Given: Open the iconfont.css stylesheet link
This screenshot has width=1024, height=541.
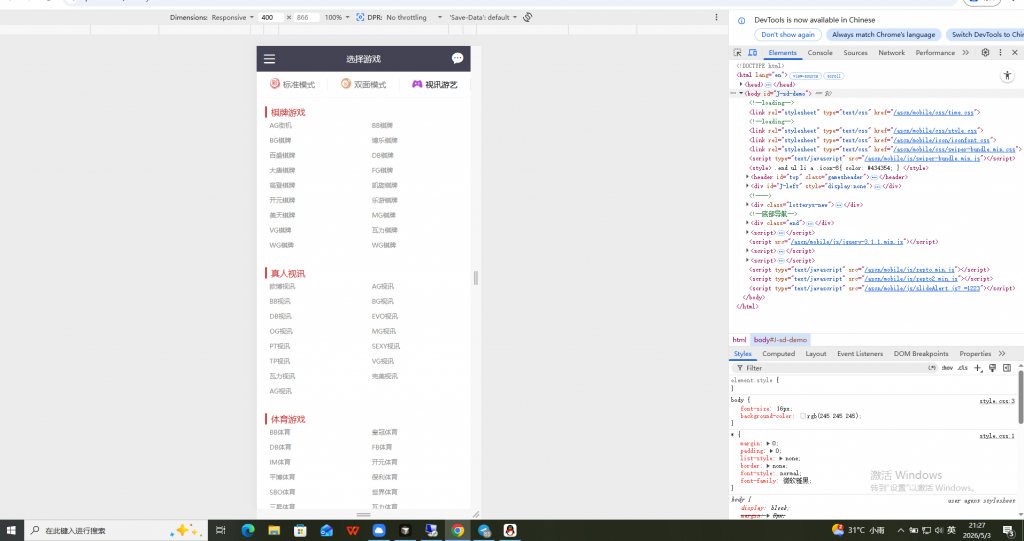Looking at the screenshot, I should (x=942, y=140).
